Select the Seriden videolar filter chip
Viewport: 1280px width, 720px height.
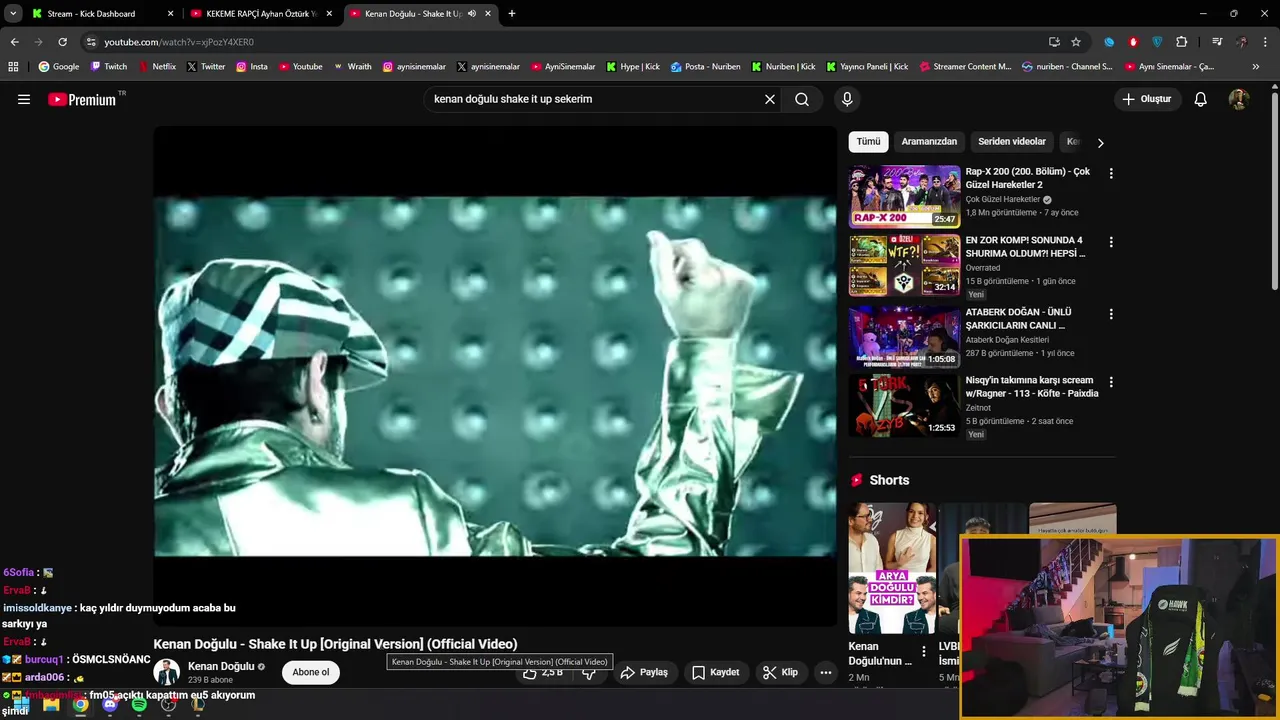[1012, 142]
